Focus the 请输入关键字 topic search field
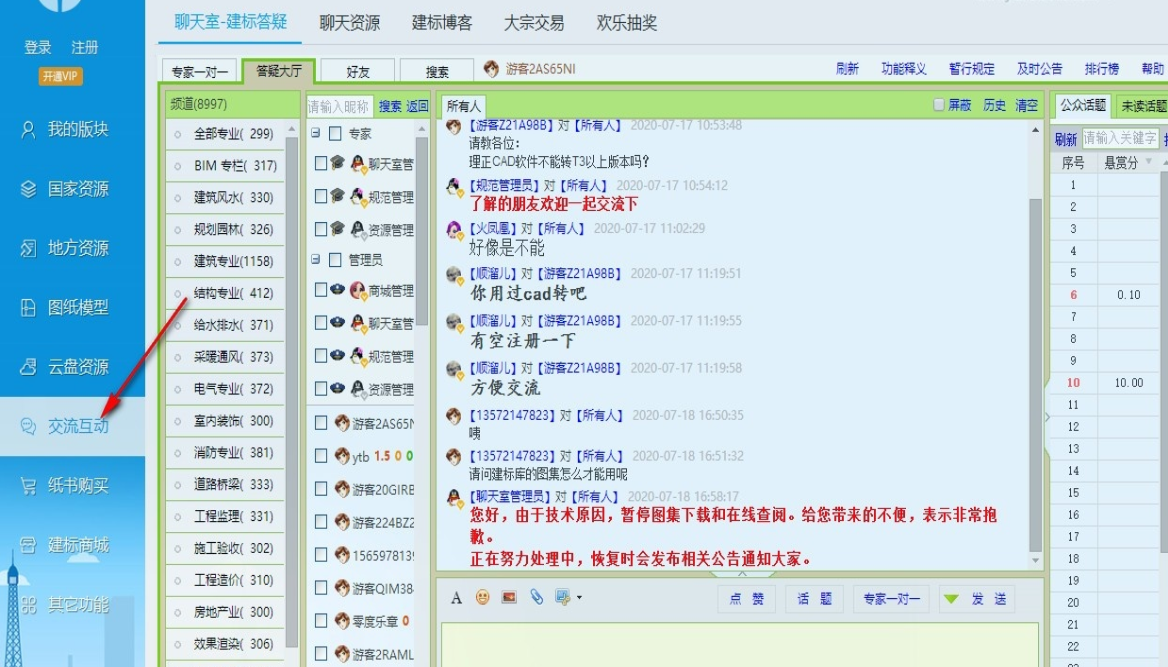The width and height of the screenshot is (1168, 667). pos(1120,138)
